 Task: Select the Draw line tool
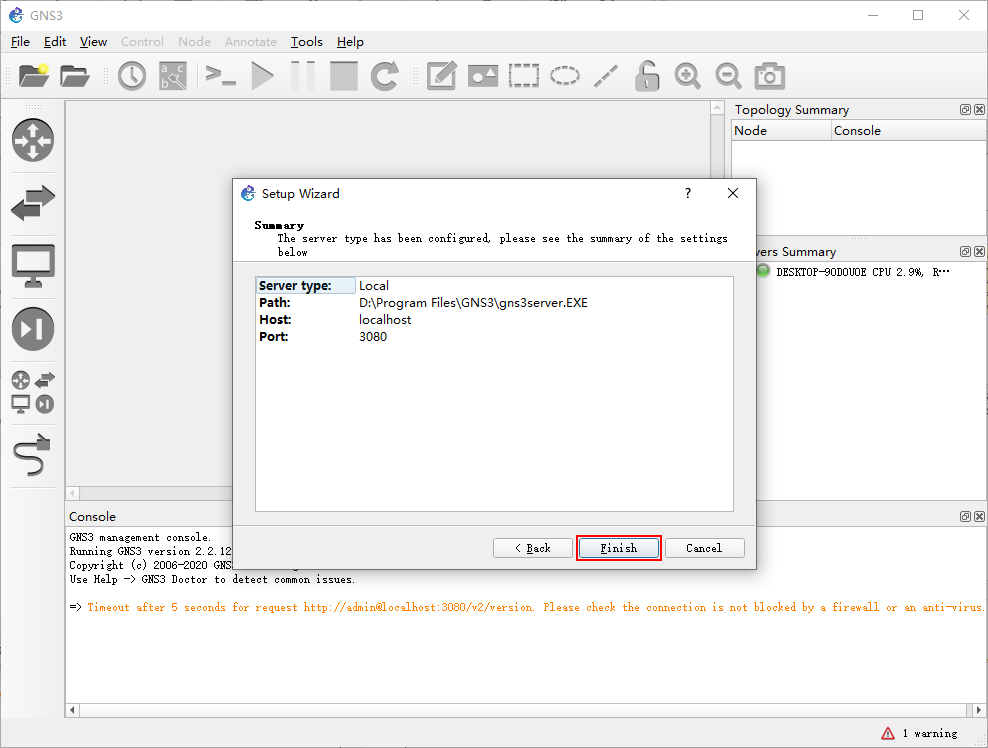pyautogui.click(x=606, y=76)
